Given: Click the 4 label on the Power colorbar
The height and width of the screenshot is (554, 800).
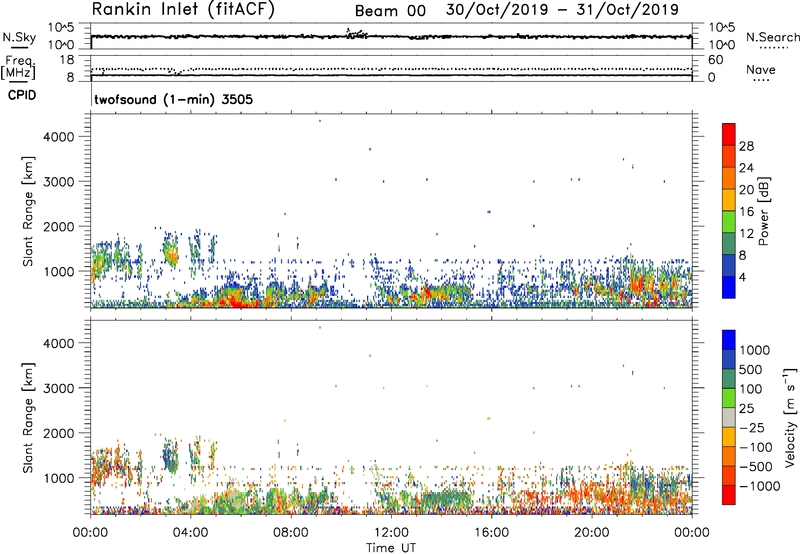Looking at the screenshot, I should (x=743, y=277).
